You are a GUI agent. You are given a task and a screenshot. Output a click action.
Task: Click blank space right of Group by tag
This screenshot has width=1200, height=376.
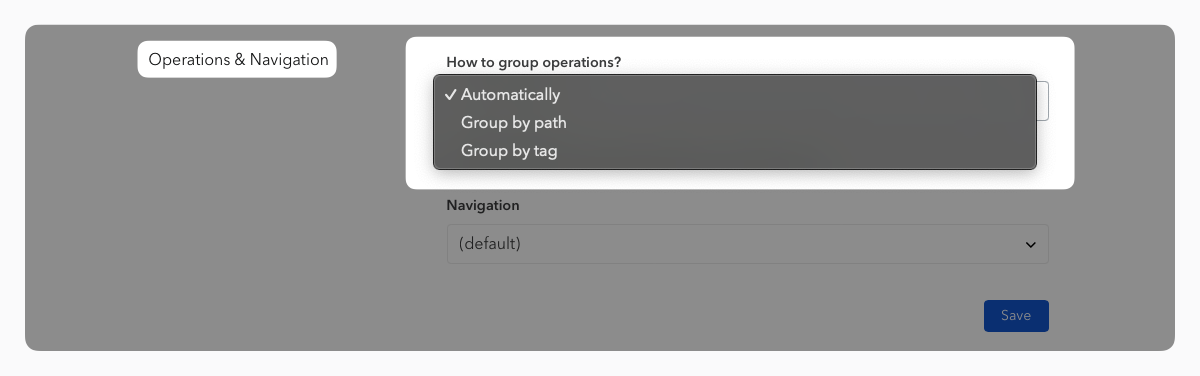(x=800, y=151)
